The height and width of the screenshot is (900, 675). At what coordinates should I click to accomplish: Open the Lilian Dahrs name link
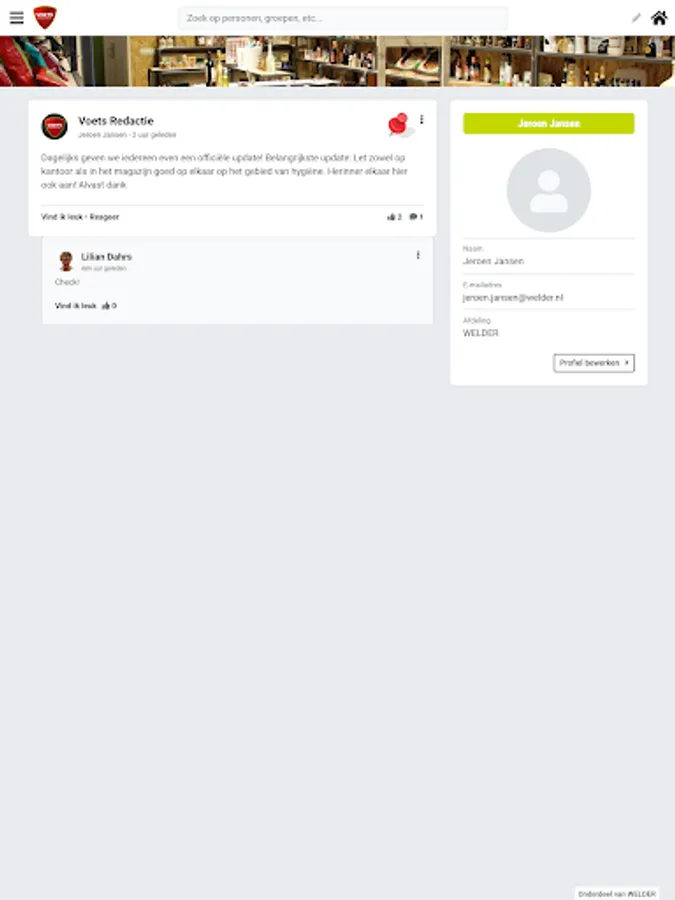click(106, 257)
